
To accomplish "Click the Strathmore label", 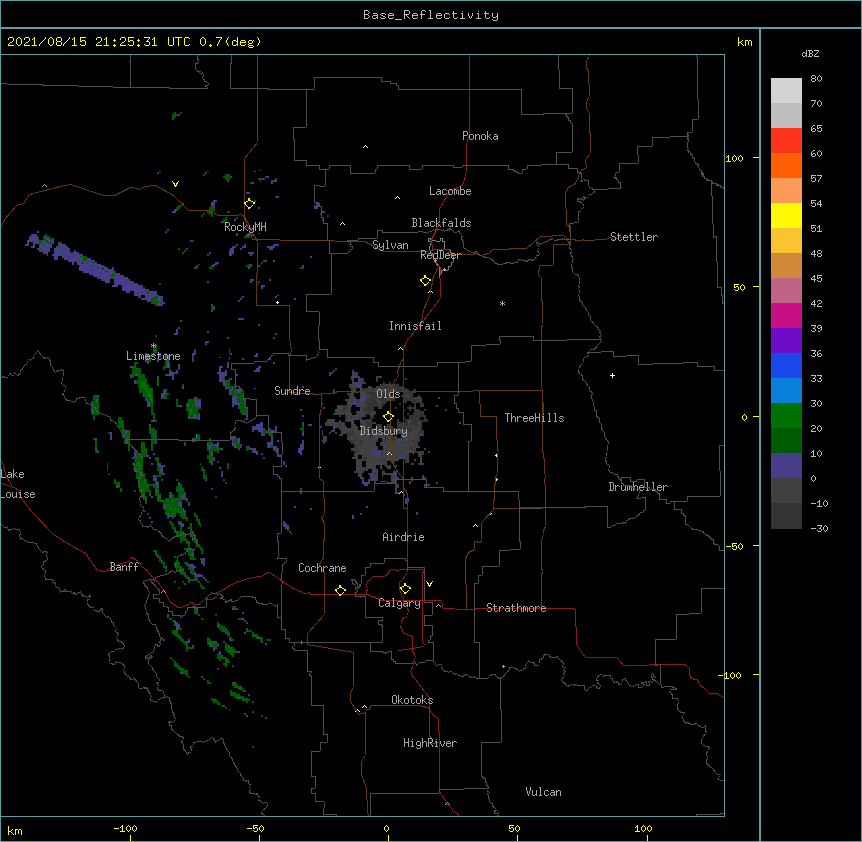I will coord(516,608).
